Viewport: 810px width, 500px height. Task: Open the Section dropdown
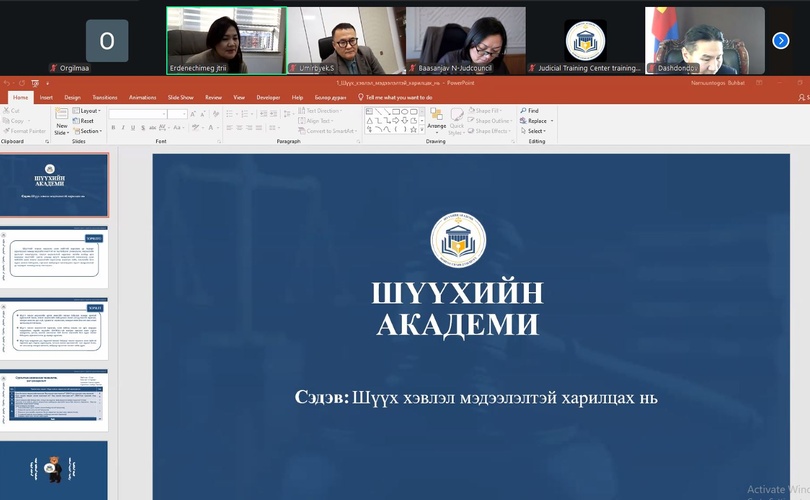pos(87,131)
